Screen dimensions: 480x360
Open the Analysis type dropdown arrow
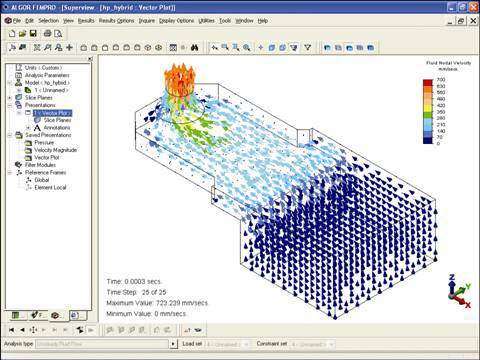click(x=173, y=344)
